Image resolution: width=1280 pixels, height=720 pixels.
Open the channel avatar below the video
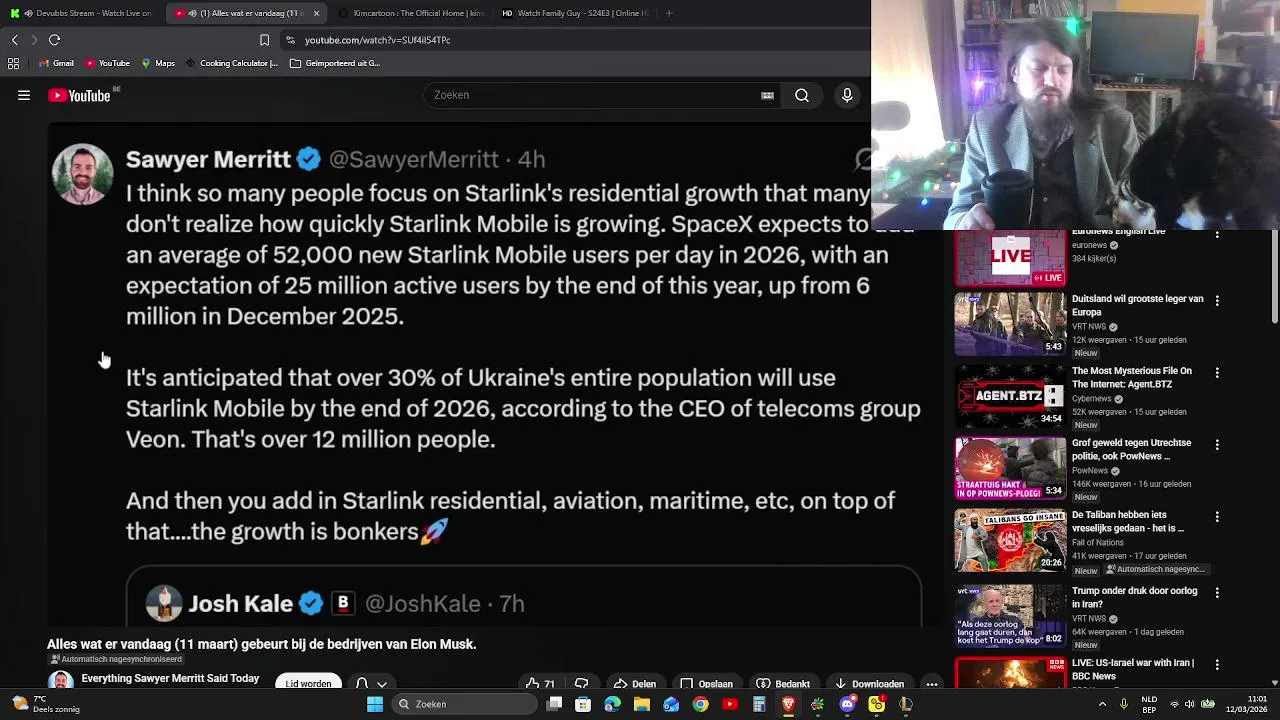point(60,681)
